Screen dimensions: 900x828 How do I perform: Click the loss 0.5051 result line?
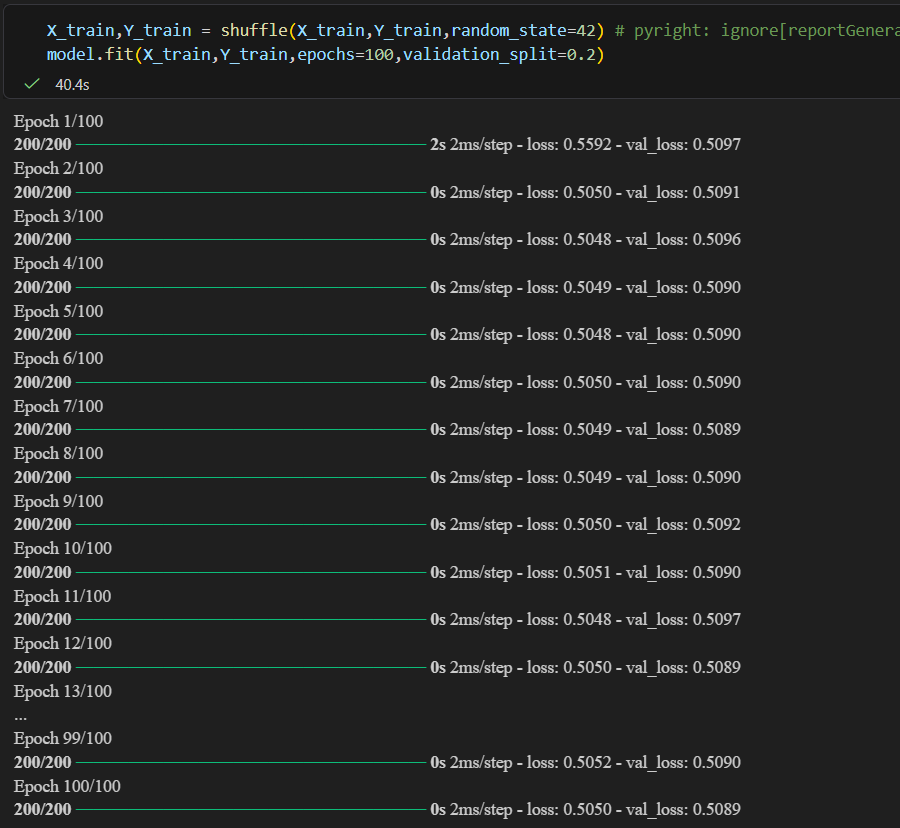[x=377, y=573]
